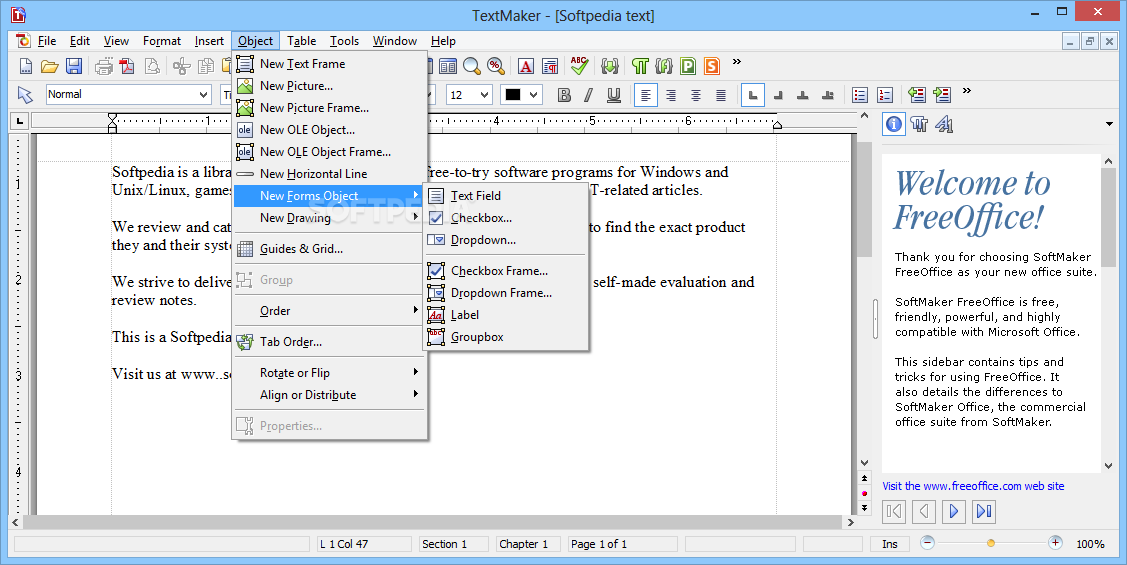Toggle Italic formatting
The height and width of the screenshot is (565, 1127).
click(x=589, y=95)
